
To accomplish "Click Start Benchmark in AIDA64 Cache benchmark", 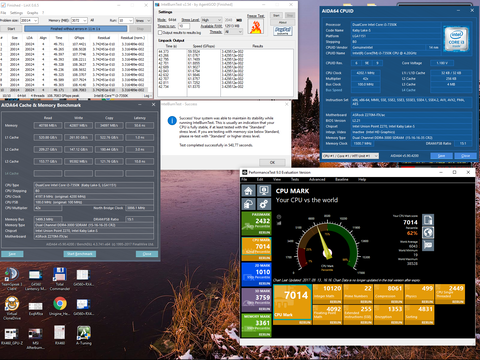I will pos(80,254).
